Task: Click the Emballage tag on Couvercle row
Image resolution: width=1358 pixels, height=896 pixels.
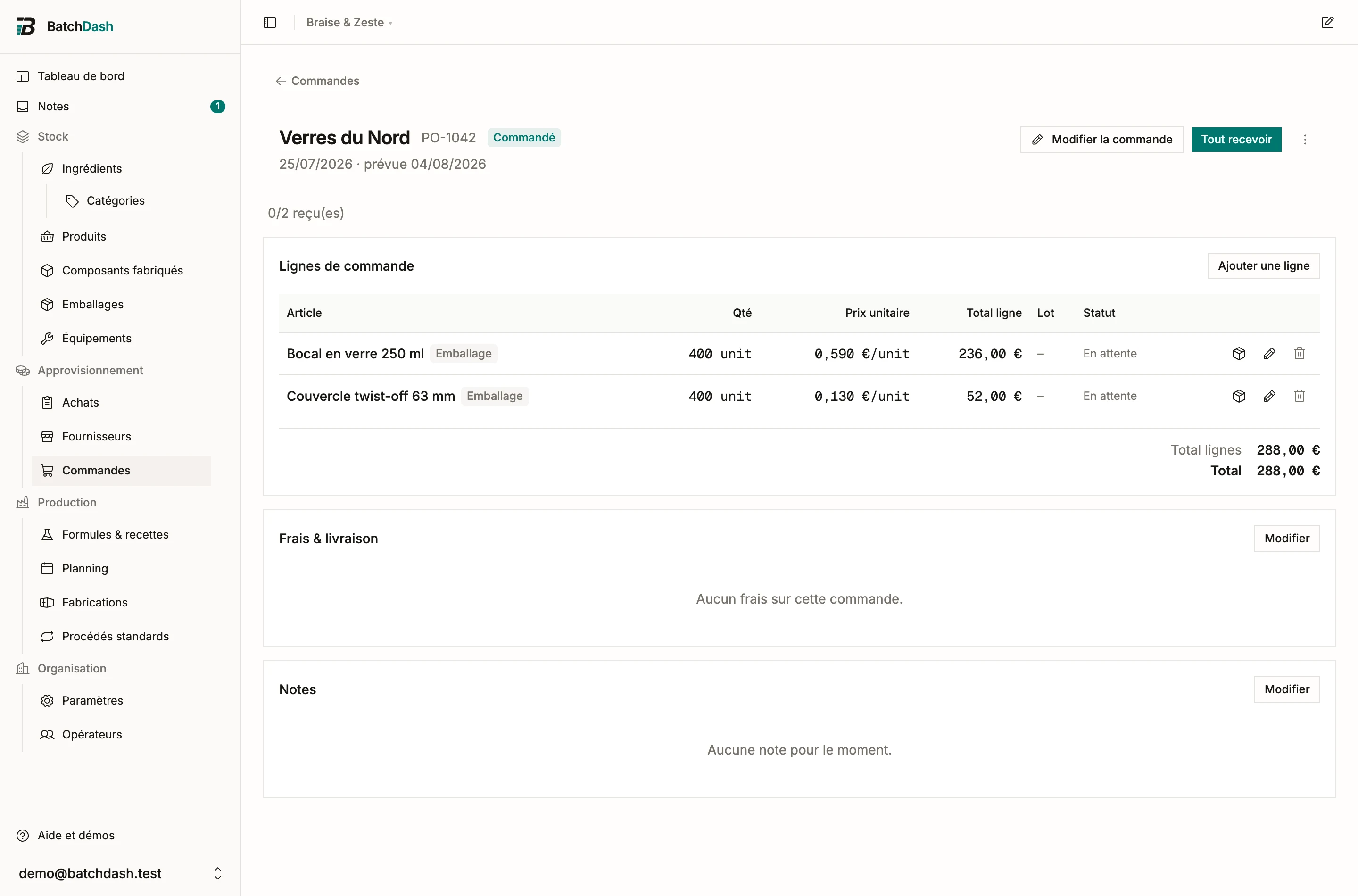Action: 495,396
